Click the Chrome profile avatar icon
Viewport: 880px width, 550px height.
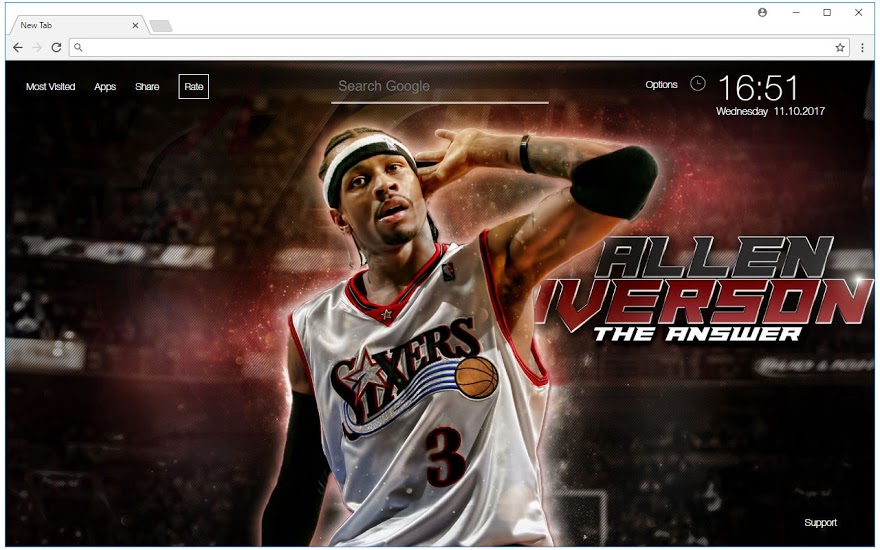tap(763, 13)
